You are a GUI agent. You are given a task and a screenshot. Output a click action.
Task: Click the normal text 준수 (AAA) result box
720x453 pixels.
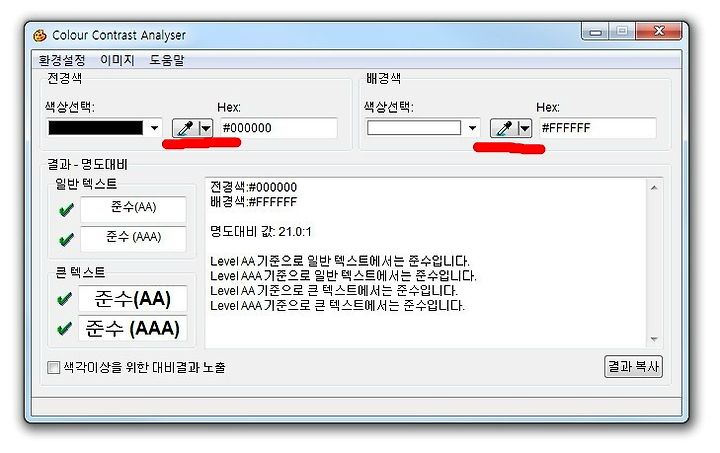pyautogui.click(x=133, y=239)
